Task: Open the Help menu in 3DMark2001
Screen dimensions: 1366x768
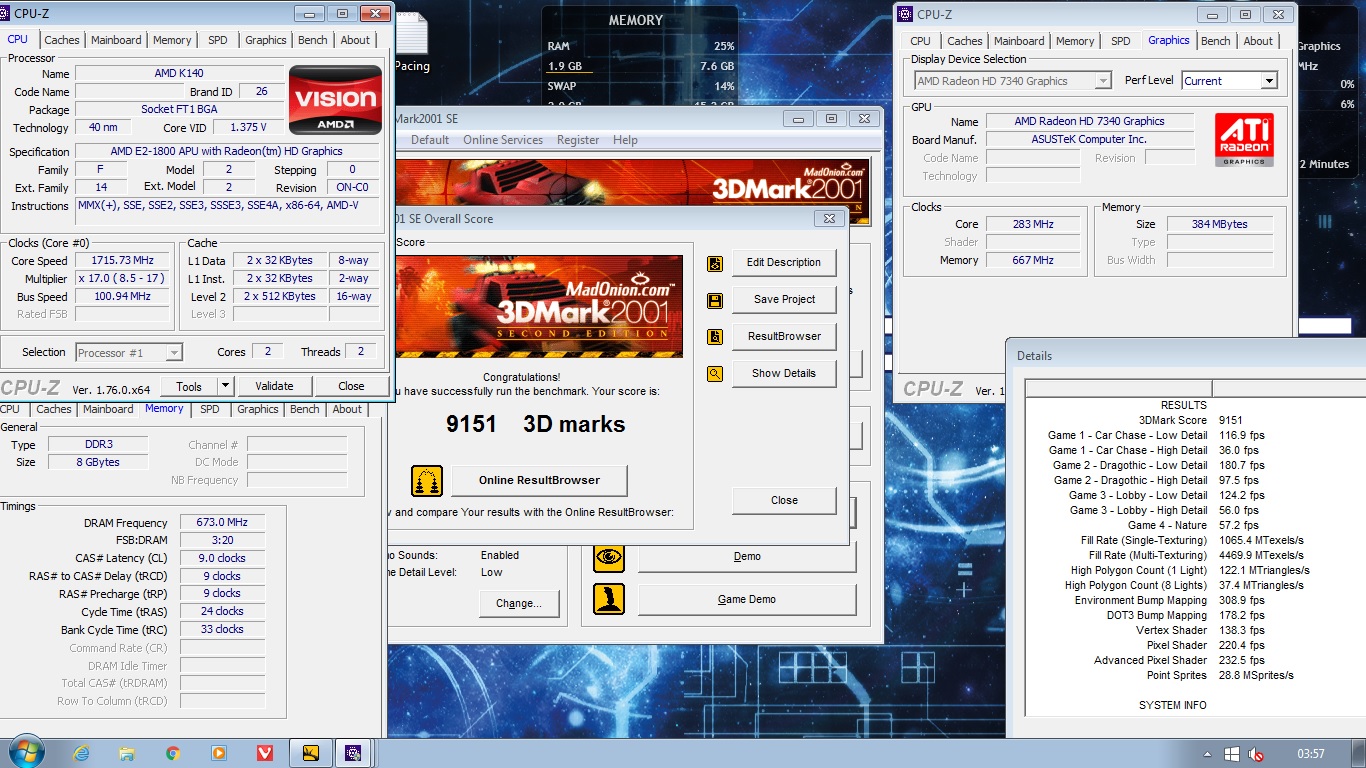Action: [x=625, y=140]
